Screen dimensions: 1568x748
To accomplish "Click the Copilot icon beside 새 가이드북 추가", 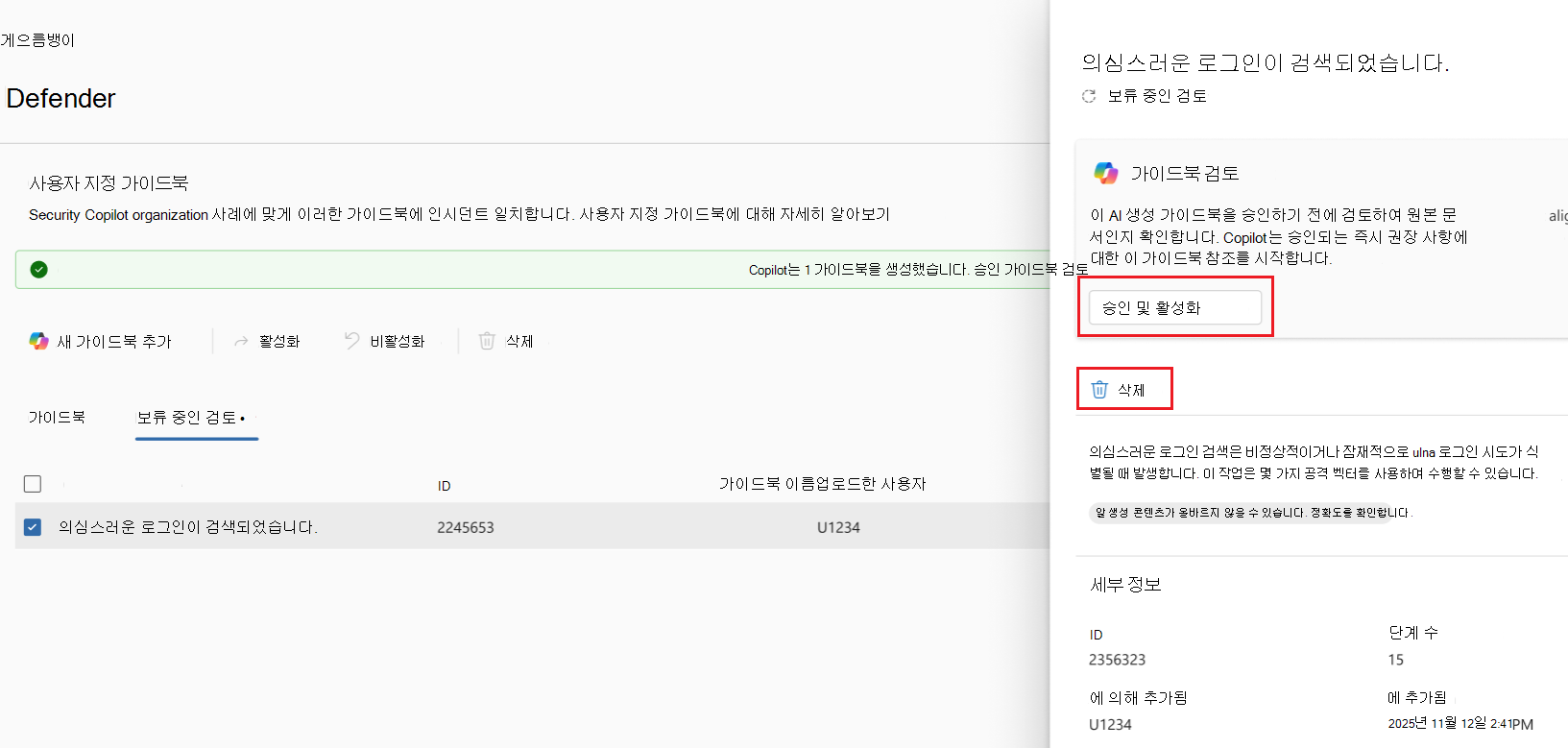I will tap(38, 341).
